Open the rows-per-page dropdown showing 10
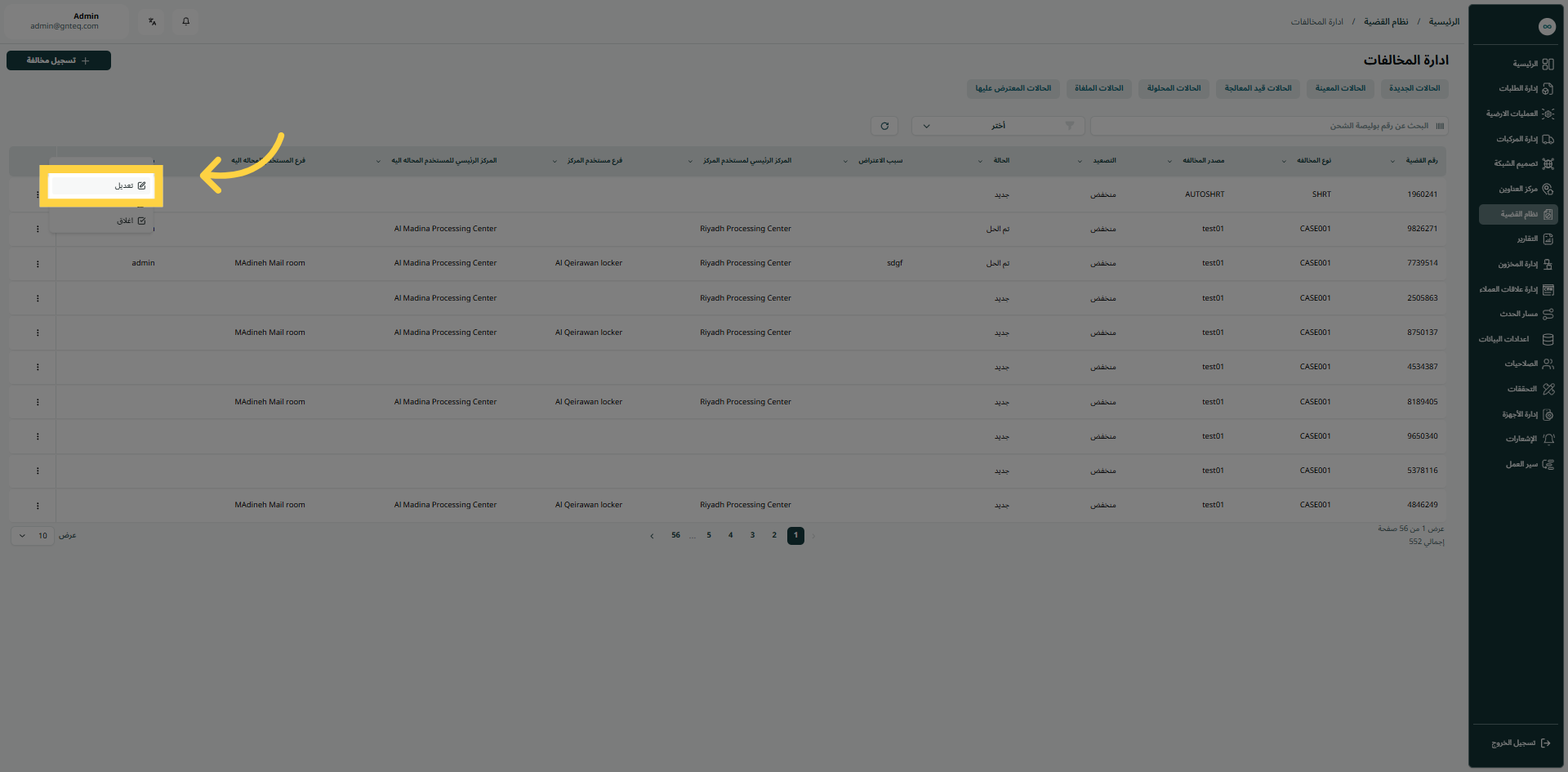Viewport: 1568px width, 772px height. pos(33,536)
